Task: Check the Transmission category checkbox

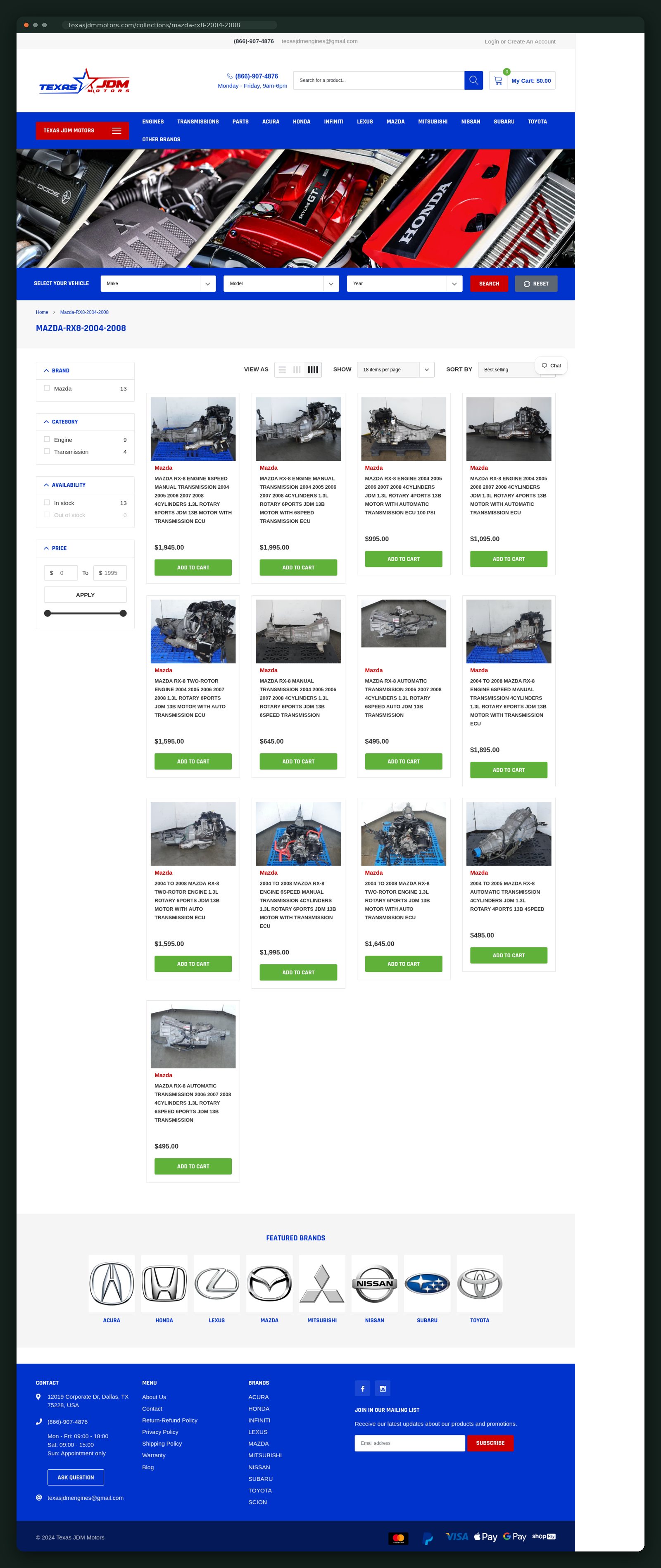Action: pyautogui.click(x=47, y=452)
